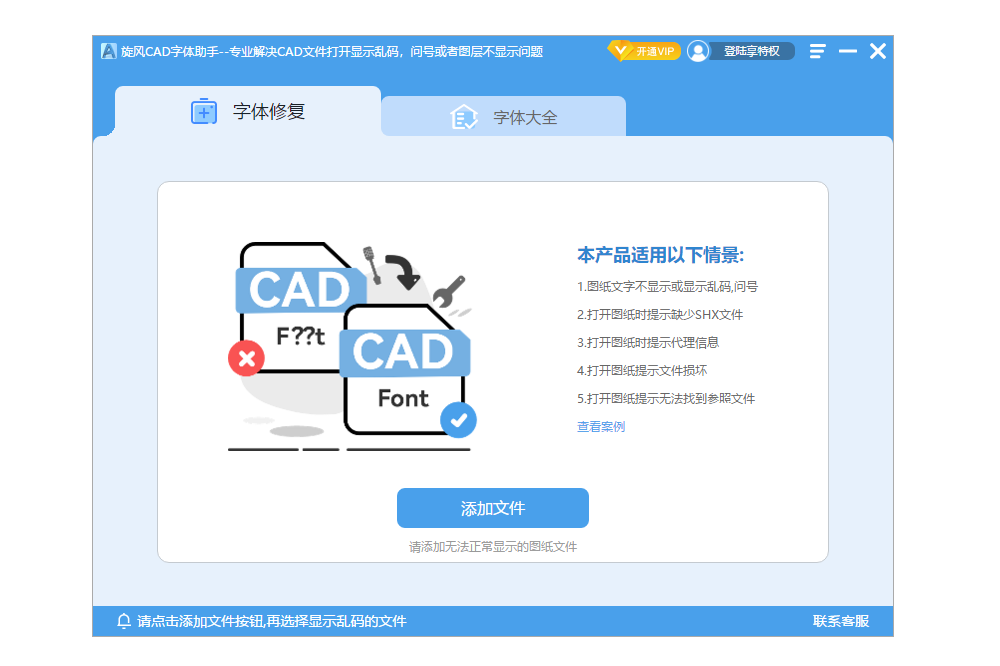Image resolution: width=1000 pixels, height=666 pixels.
Task: Click the 旋风CAD app logo in title bar
Action: tap(109, 51)
